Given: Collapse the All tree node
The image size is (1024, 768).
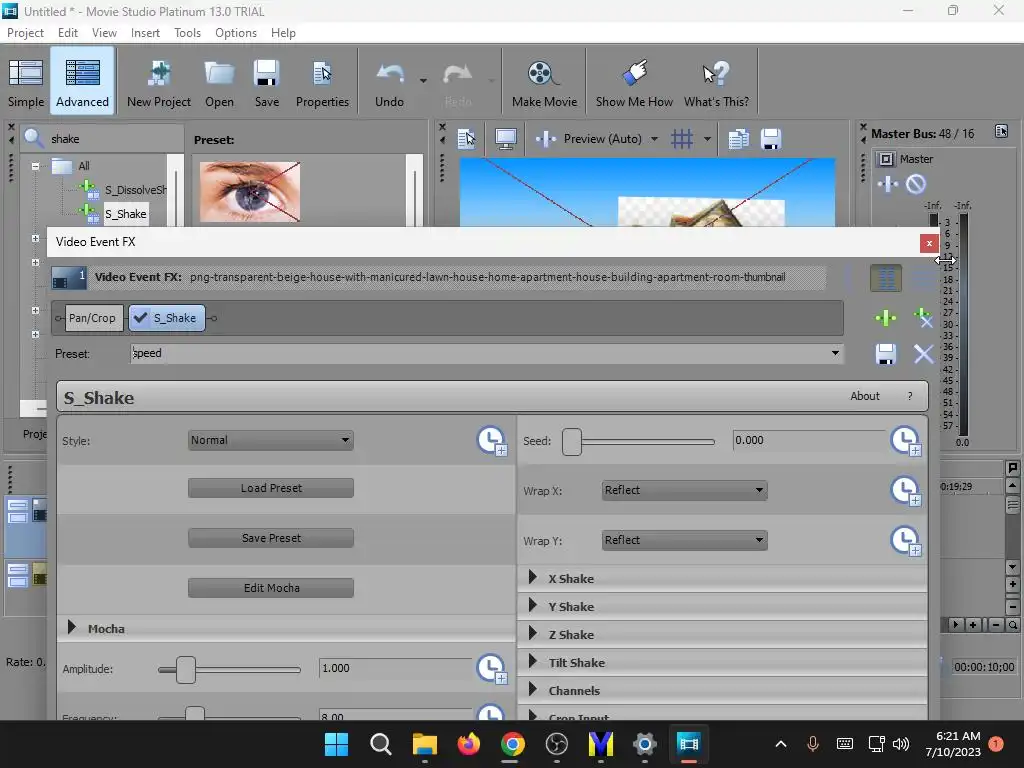Looking at the screenshot, I should pos(35,166).
